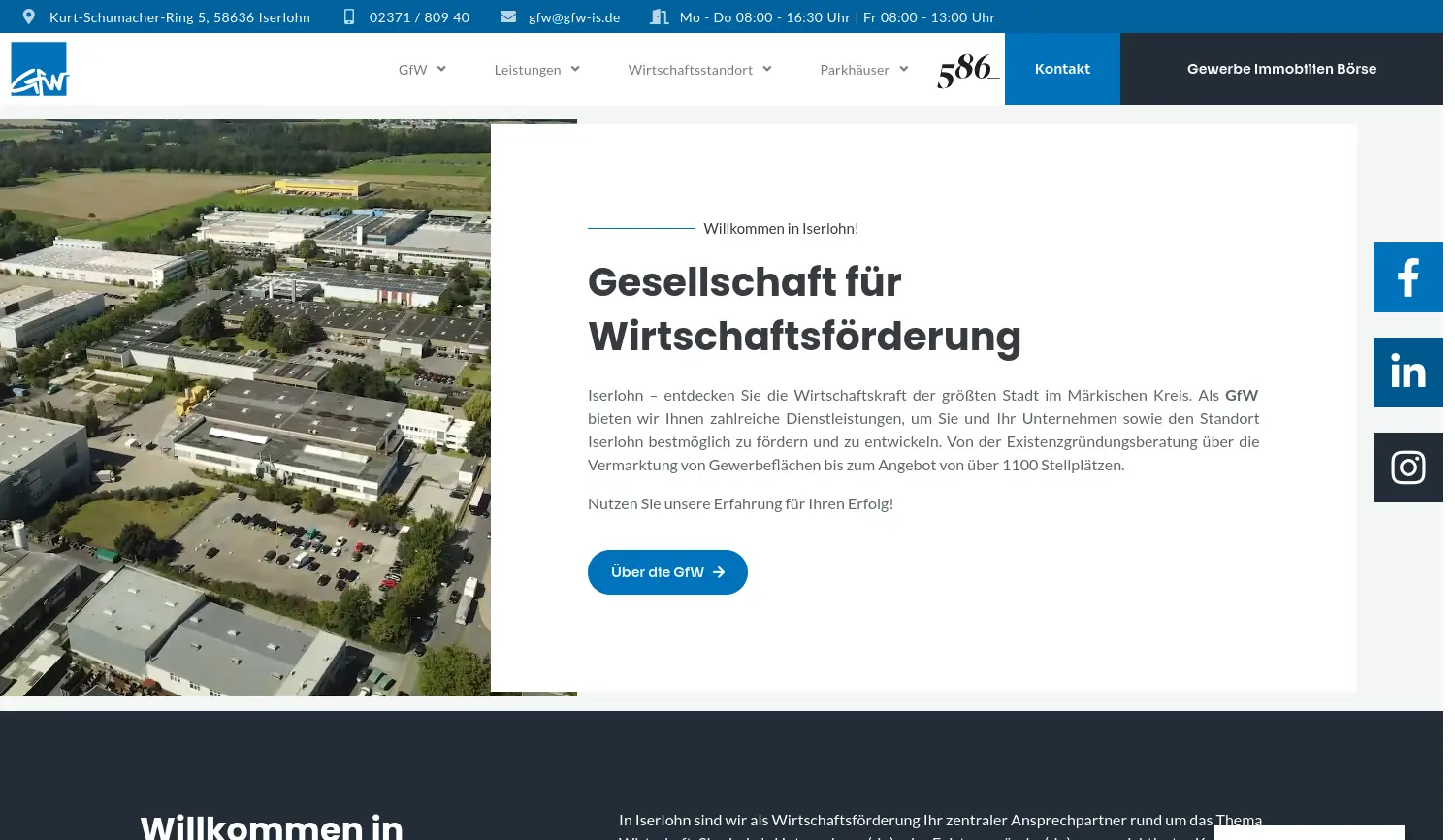Viewport: 1455px width, 840px height.
Task: Click the building icon before the opening hours
Action: pos(660,16)
